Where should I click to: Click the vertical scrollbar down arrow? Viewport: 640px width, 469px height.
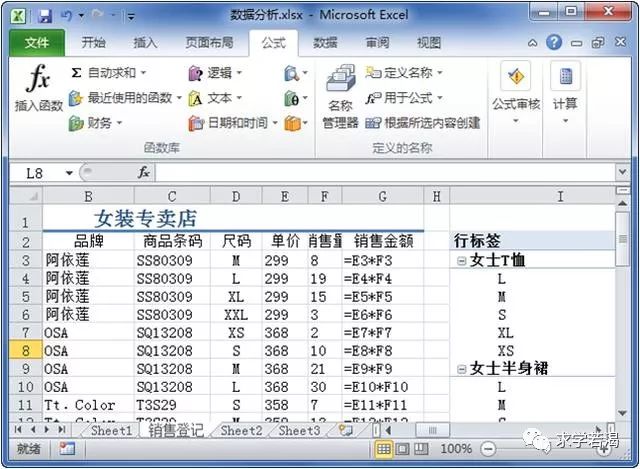622,413
